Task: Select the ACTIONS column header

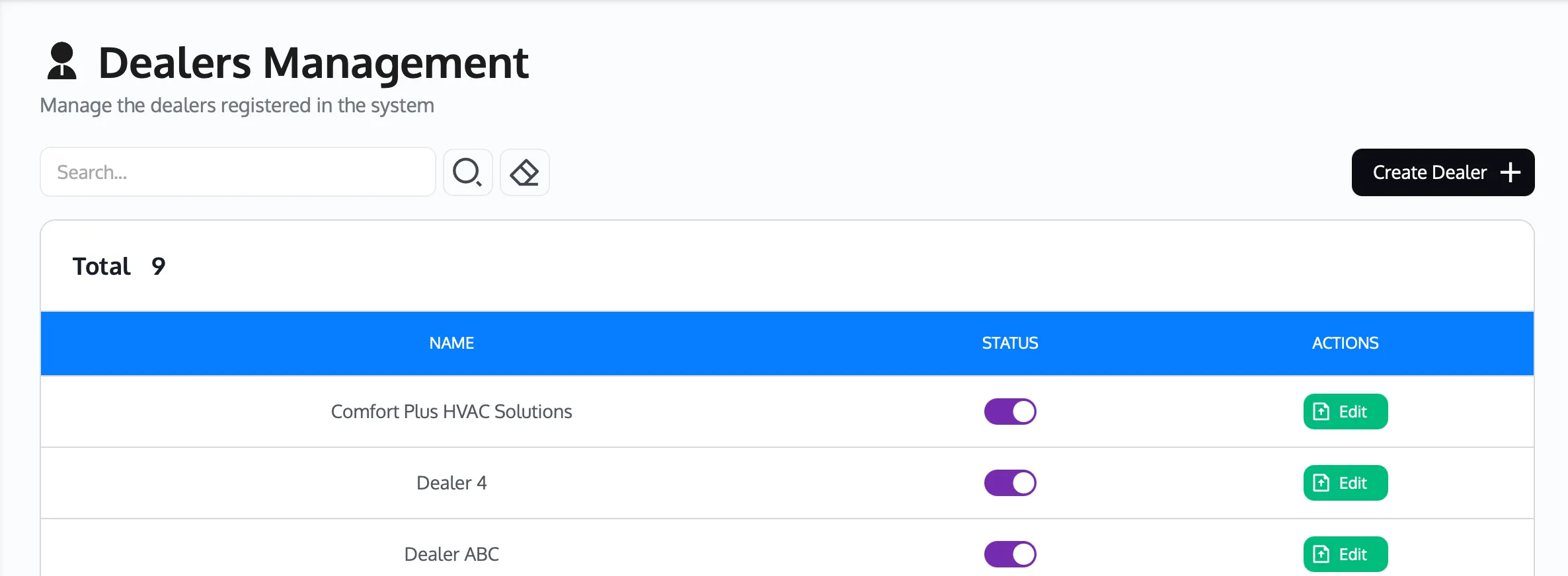Action: 1345,343
